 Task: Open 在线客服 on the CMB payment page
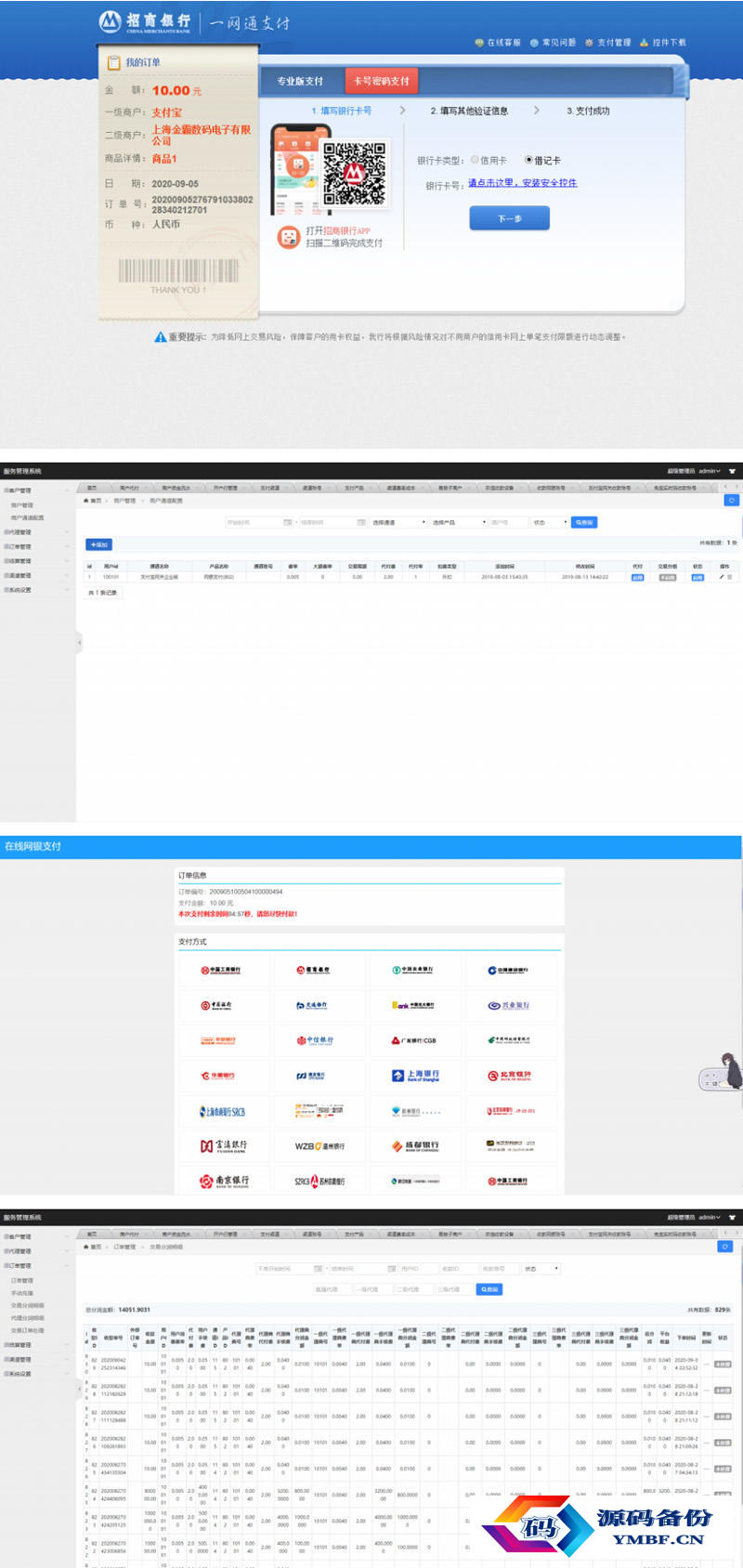pos(498,43)
